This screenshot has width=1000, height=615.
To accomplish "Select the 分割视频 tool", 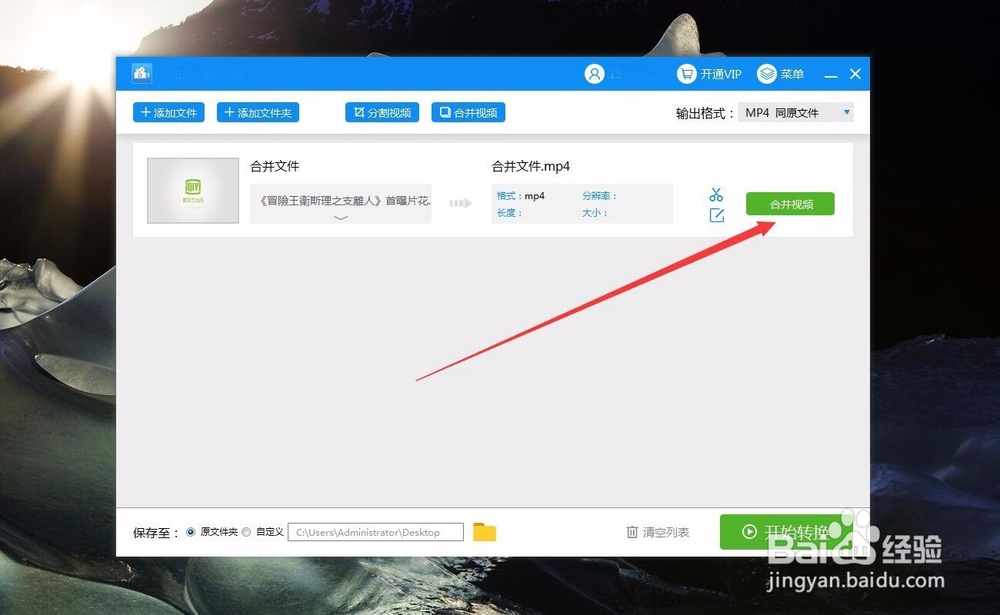I will click(x=382, y=112).
